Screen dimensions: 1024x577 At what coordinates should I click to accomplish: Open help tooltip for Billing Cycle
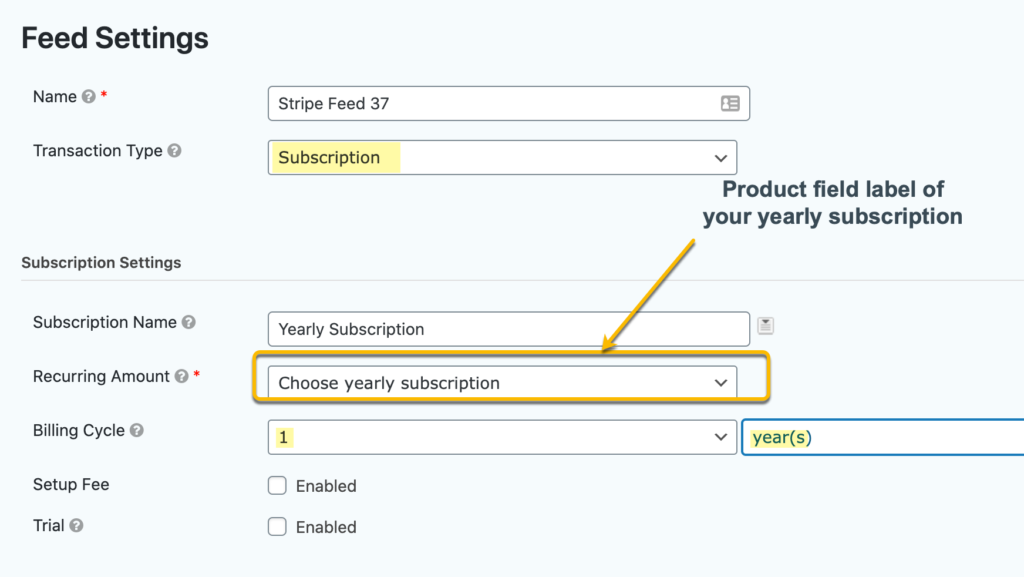(x=136, y=431)
